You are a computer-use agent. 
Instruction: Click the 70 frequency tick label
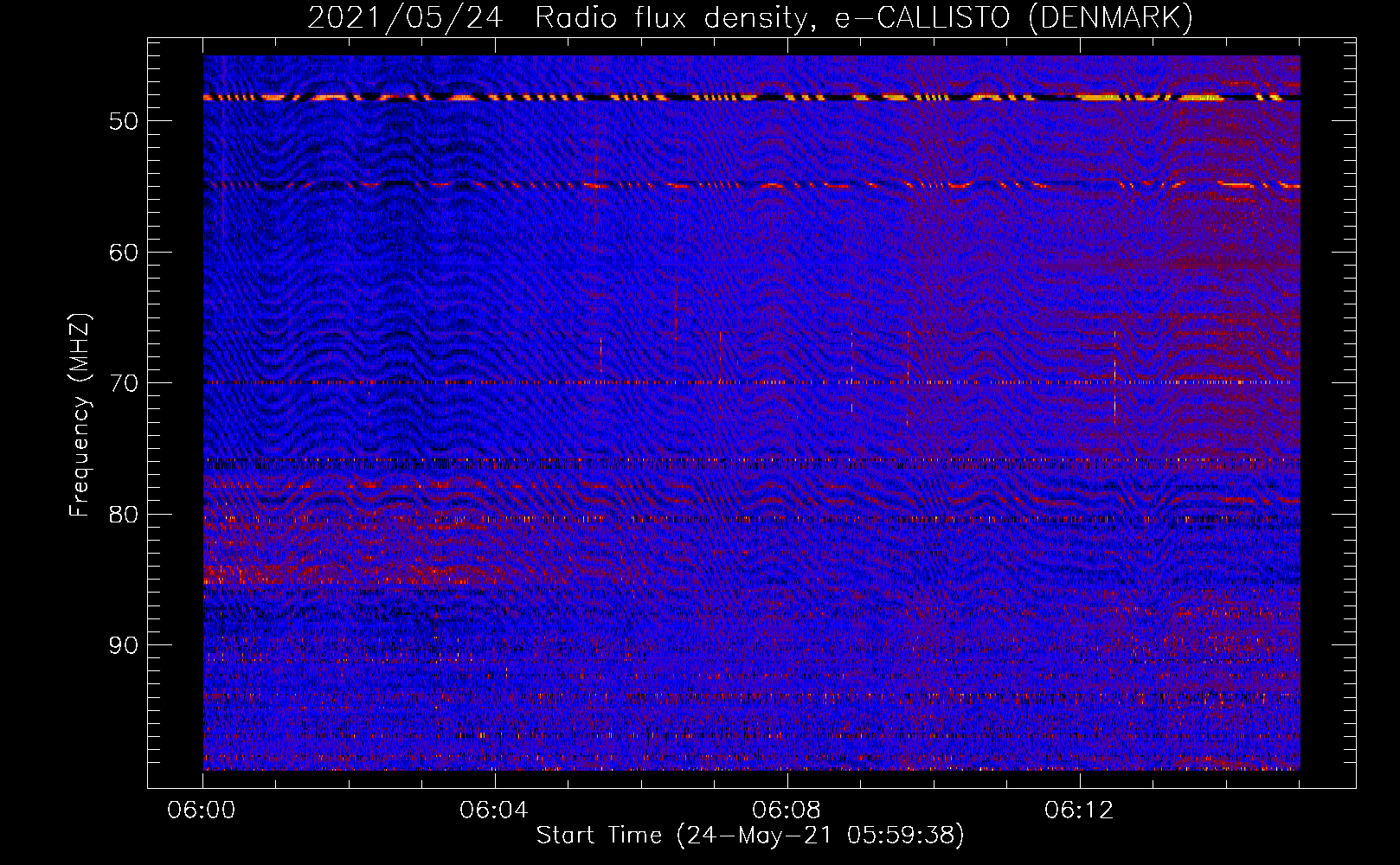pos(124,383)
